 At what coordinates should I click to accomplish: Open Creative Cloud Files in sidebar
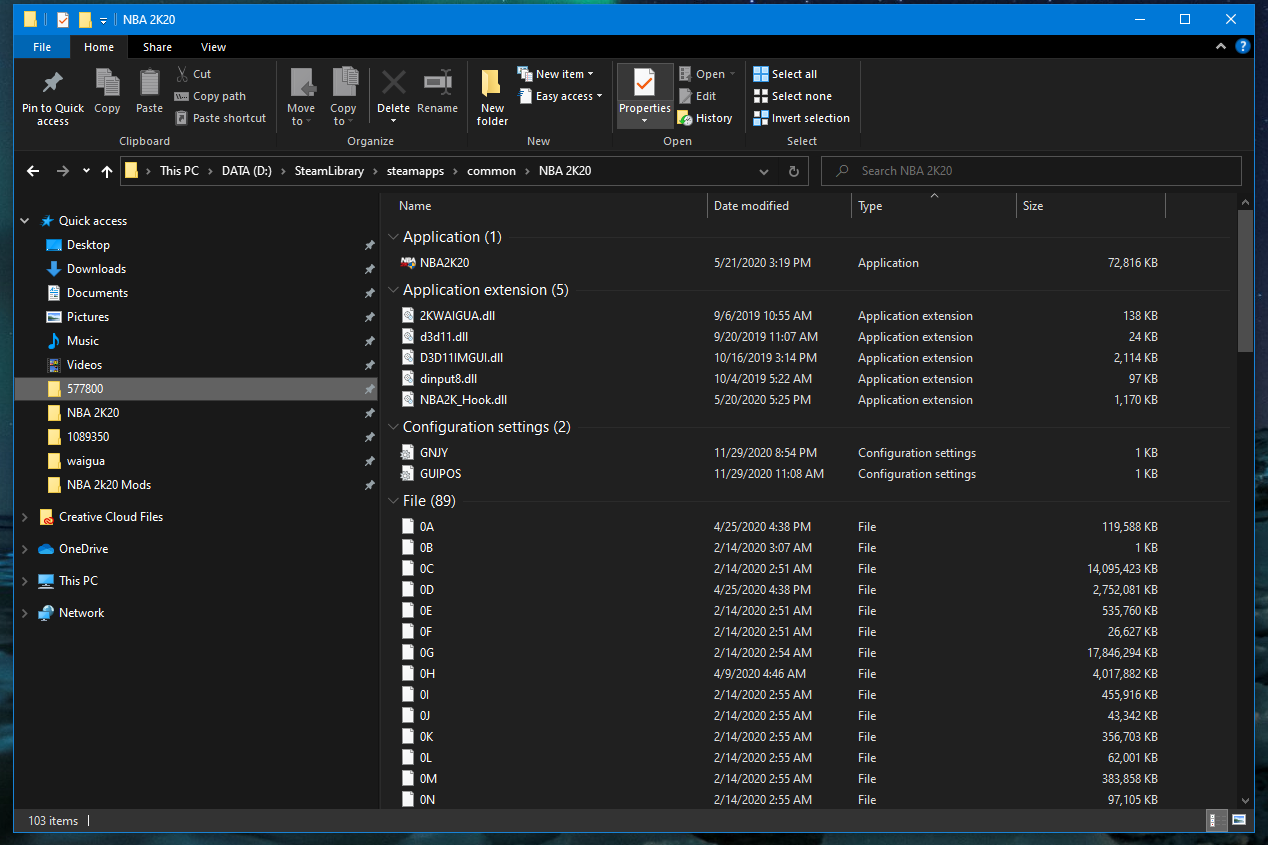[111, 517]
